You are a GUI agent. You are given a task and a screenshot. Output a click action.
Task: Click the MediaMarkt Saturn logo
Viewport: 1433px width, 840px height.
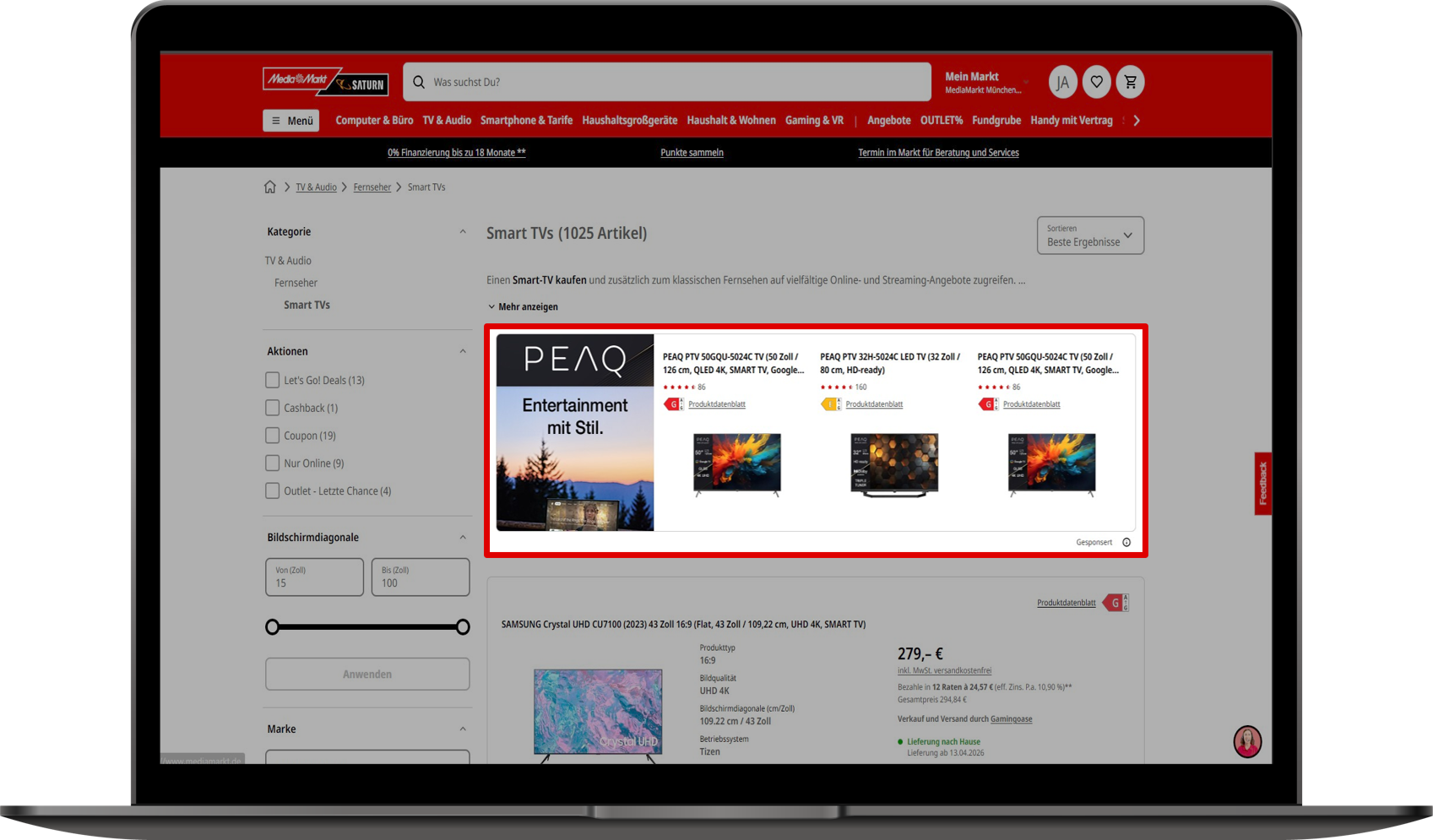(x=325, y=82)
